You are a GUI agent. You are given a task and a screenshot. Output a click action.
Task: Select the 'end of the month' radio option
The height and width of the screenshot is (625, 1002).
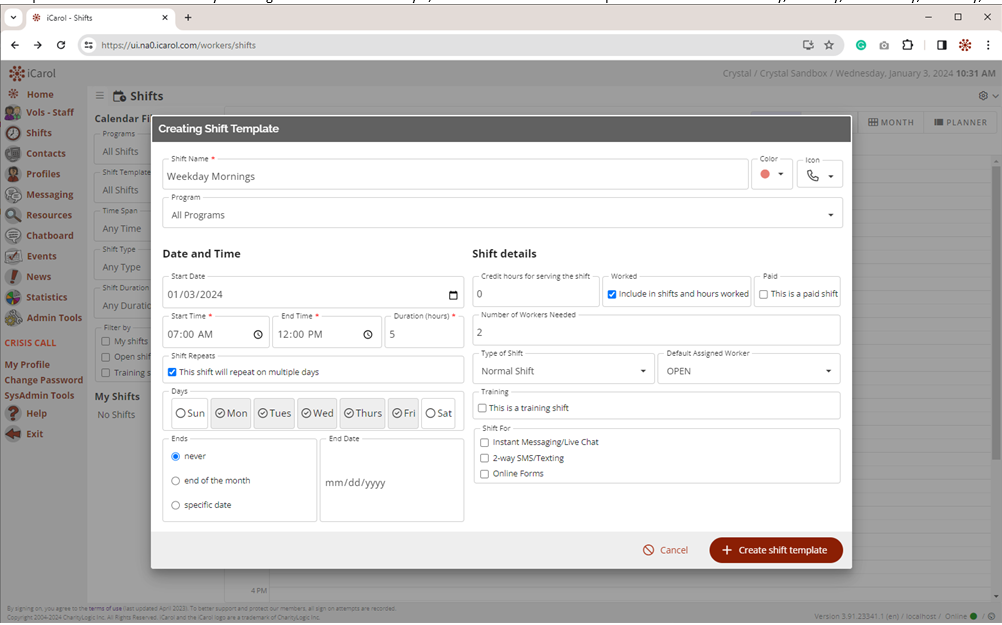click(x=176, y=481)
